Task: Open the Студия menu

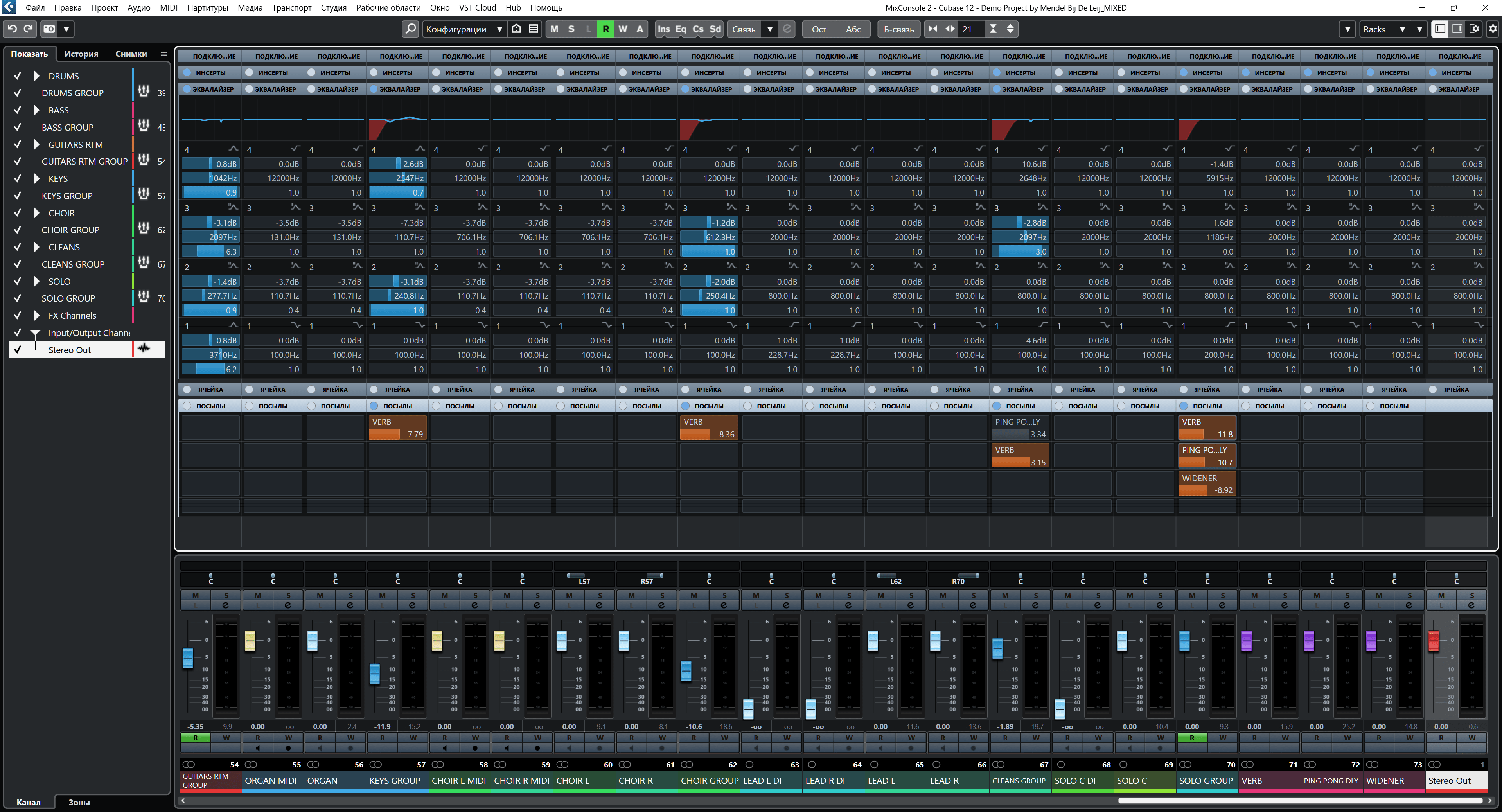Action: [334, 7]
